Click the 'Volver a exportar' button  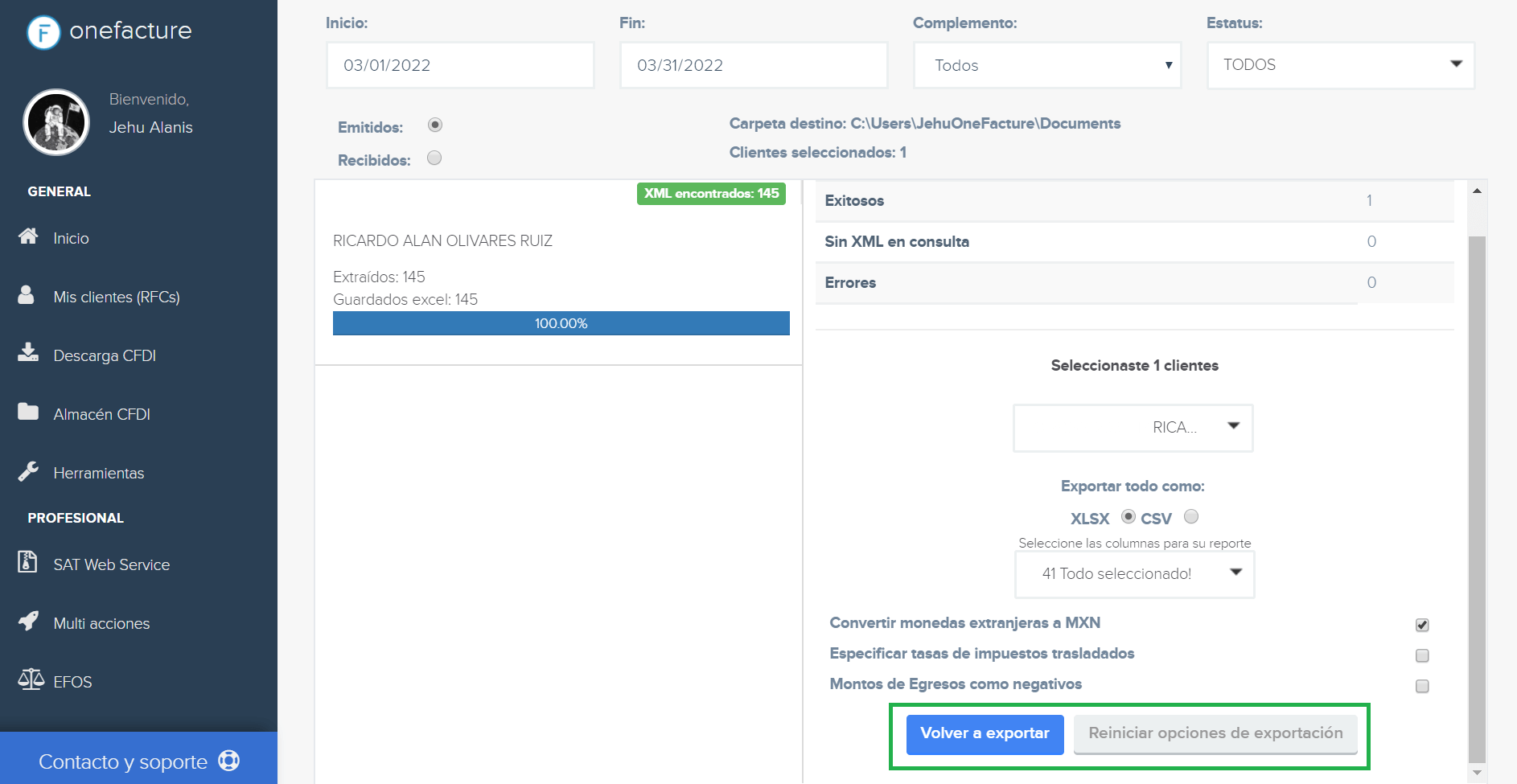(x=985, y=733)
